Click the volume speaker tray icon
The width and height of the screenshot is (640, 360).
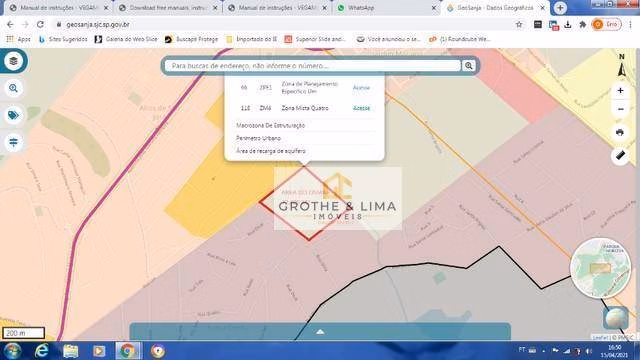coord(589,351)
